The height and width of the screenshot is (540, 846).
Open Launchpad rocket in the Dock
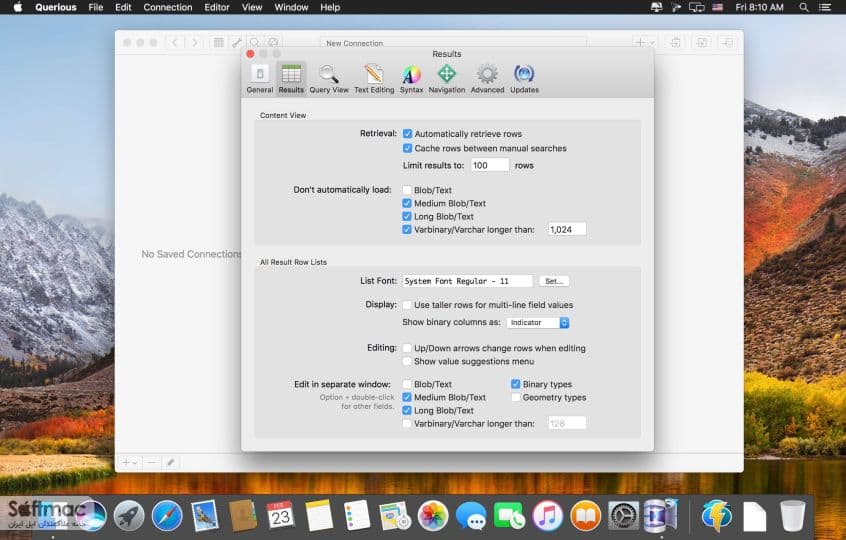coord(128,515)
